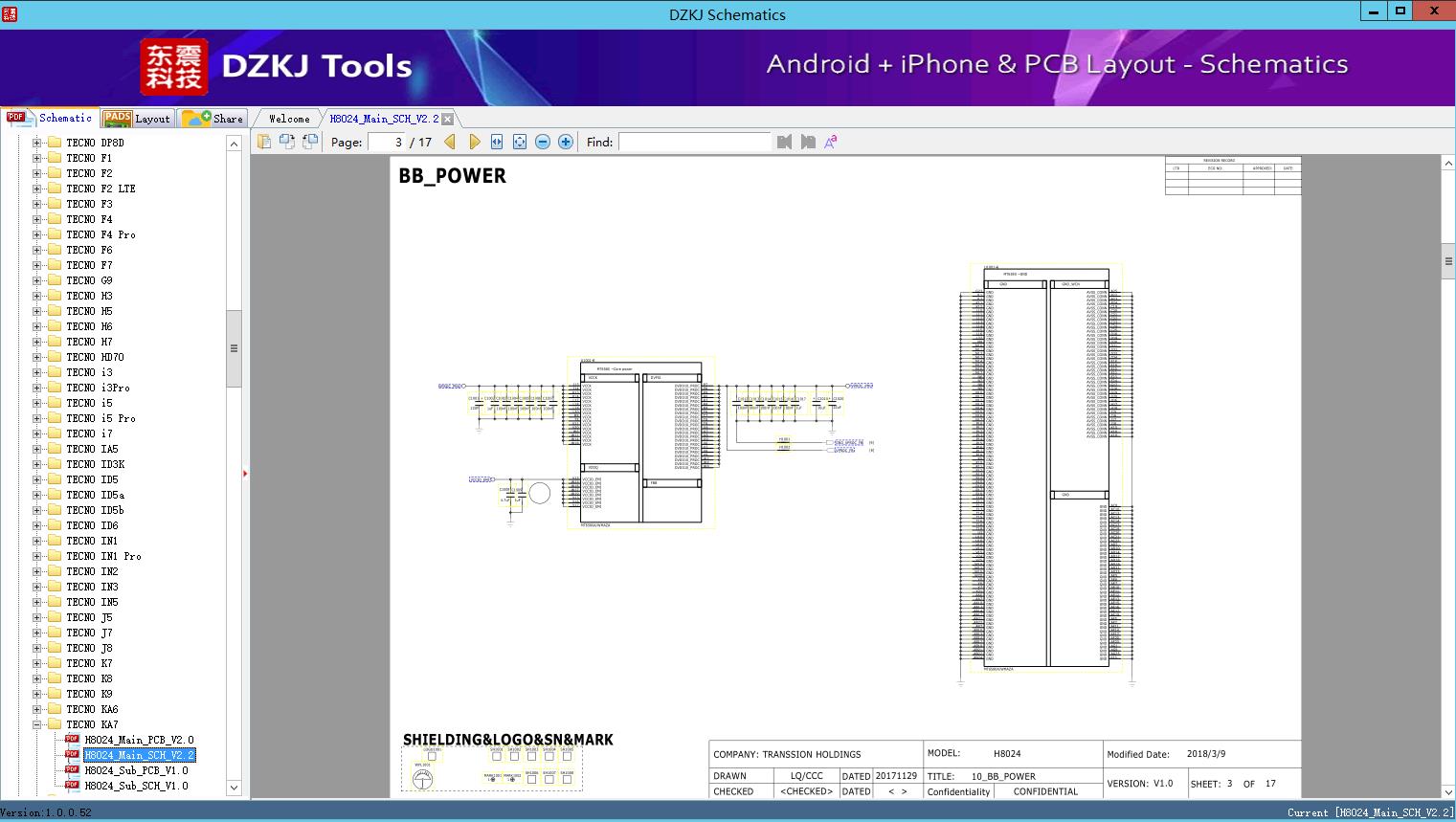Click the PDF icon beside H8024_Sub_SCH_V1.0
1456x822 pixels.
click(72, 786)
